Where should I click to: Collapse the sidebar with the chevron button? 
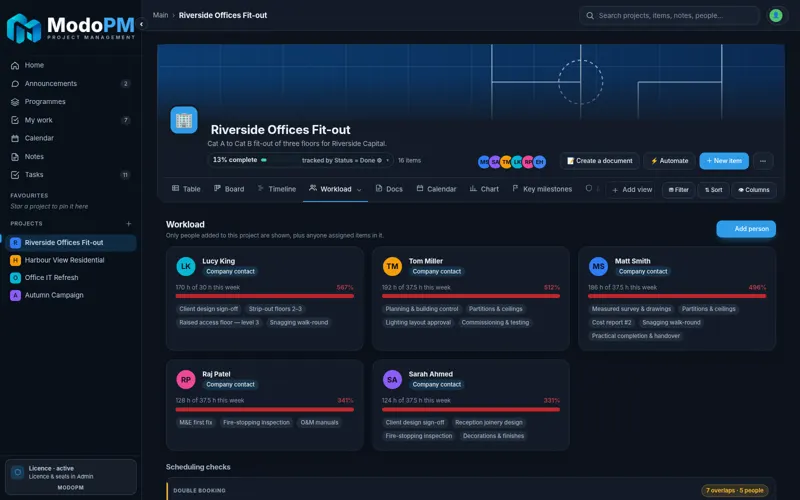[141, 24]
